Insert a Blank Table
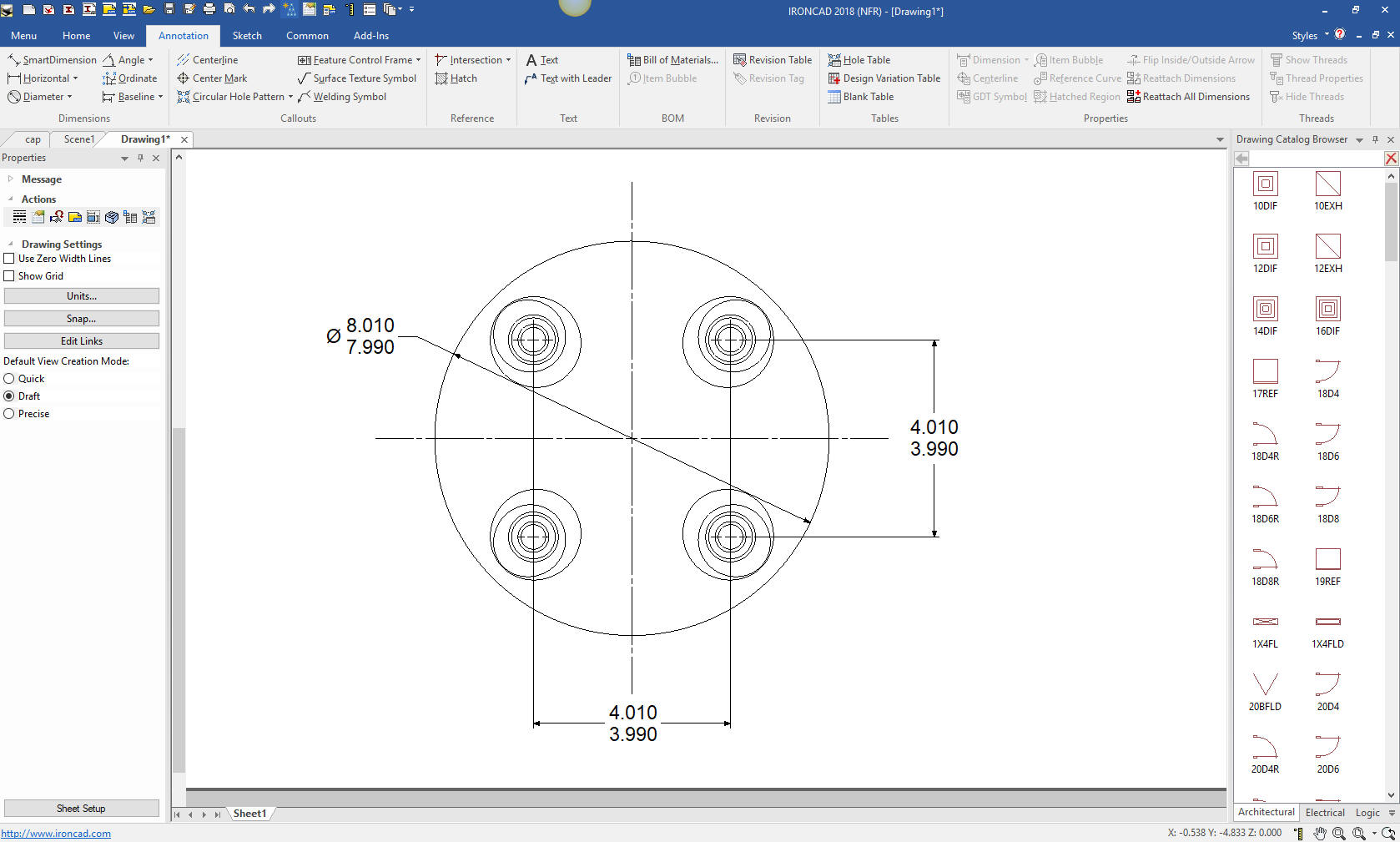 tap(860, 97)
